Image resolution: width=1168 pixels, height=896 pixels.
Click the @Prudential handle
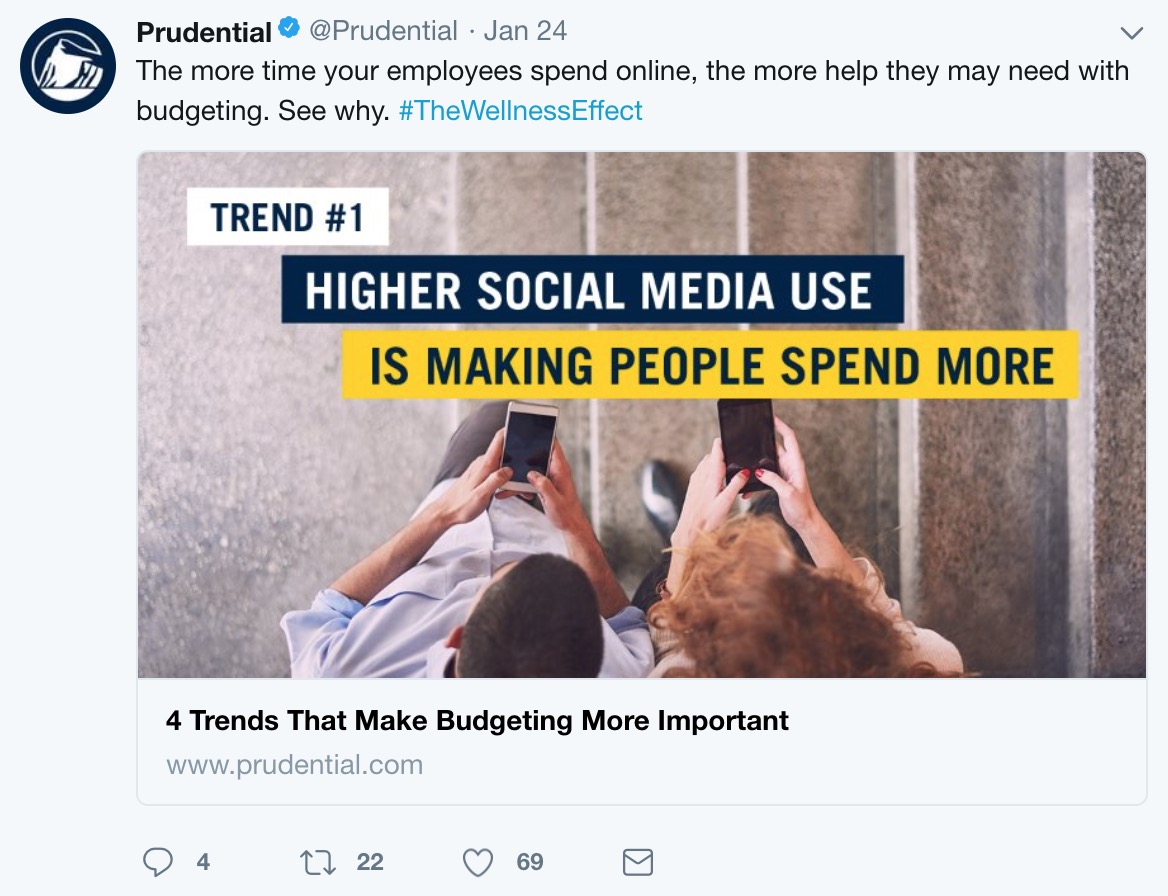[383, 32]
